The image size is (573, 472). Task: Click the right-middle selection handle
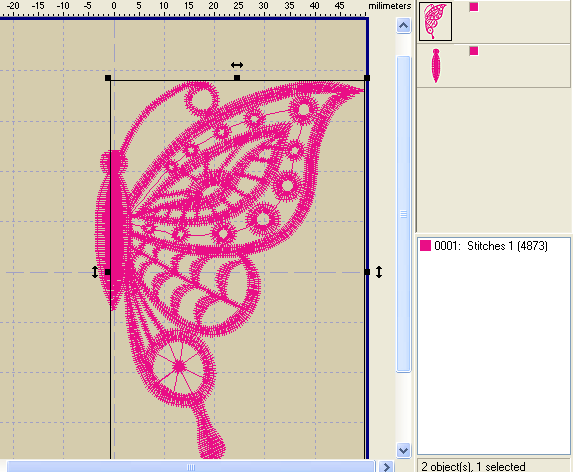(x=367, y=272)
